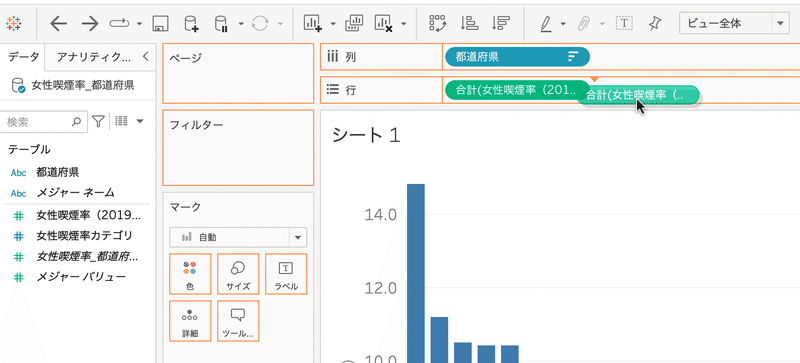This screenshot has height=363, width=800.
Task: Open new worksheet dropdown arrow
Action: click(x=333, y=23)
